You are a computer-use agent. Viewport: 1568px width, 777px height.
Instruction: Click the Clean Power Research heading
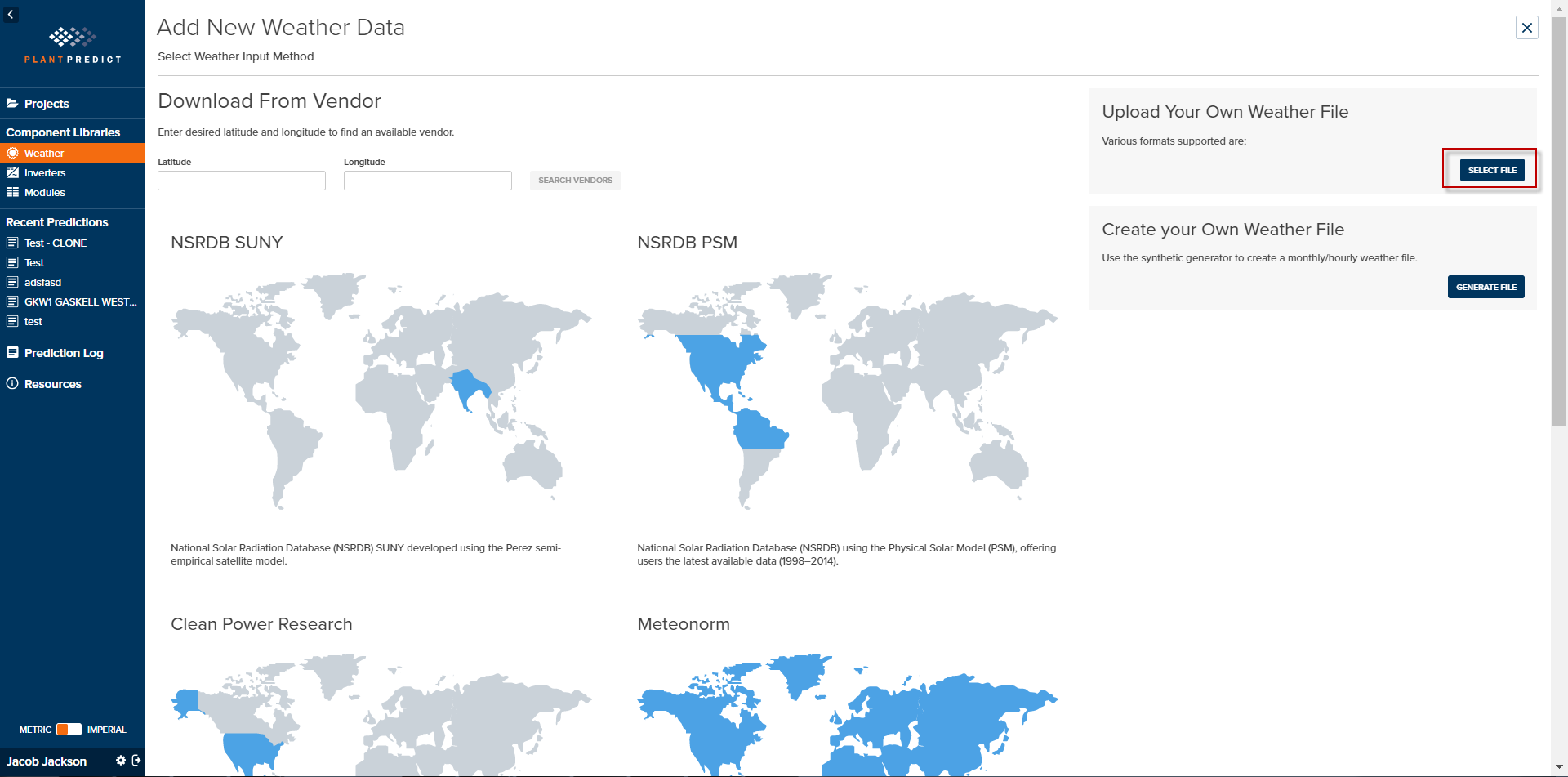coord(261,624)
